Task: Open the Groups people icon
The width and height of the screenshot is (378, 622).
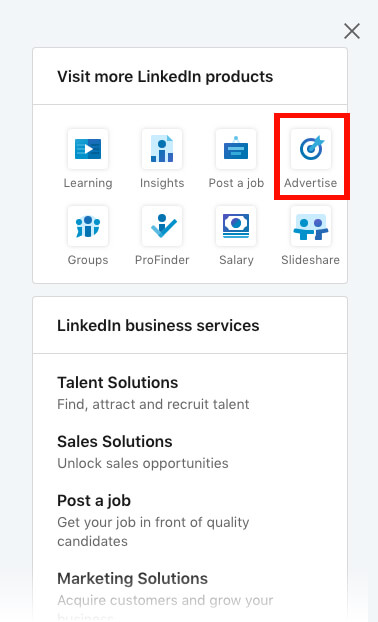Action: tap(88, 226)
